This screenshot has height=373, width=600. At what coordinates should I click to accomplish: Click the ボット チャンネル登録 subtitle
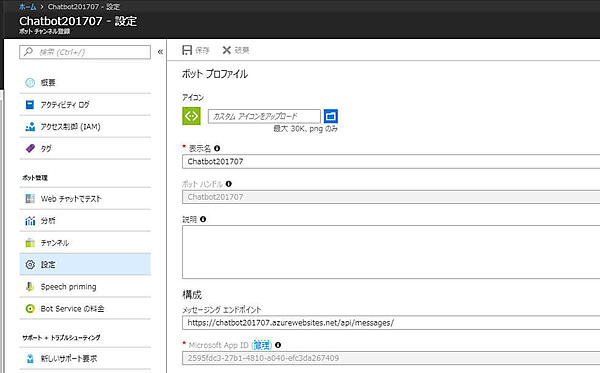pos(44,31)
